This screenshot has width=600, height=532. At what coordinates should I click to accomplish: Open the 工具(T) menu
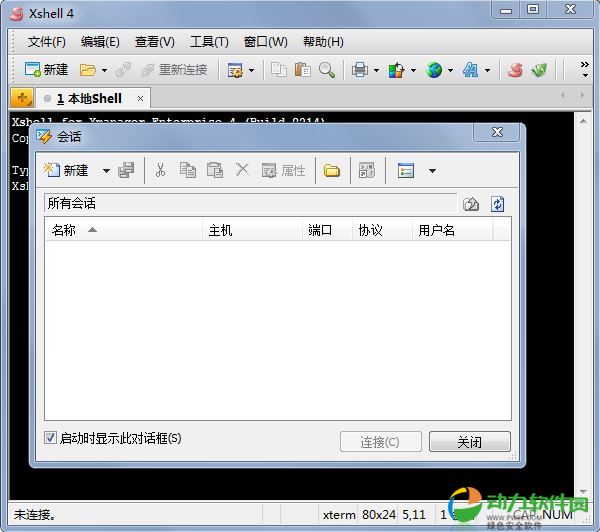coord(209,42)
